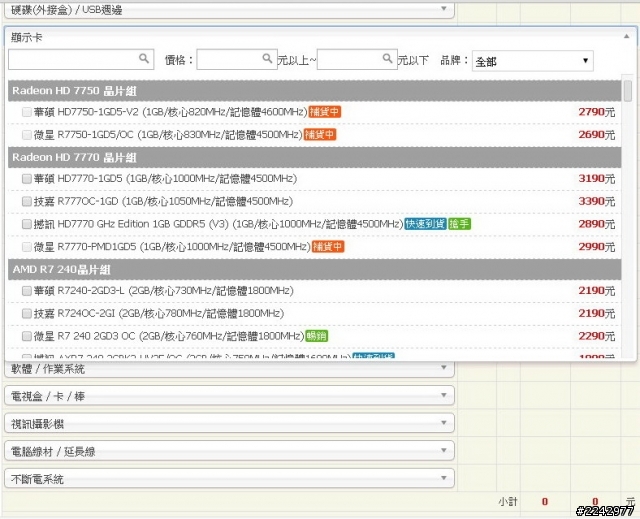Click 補貨中 tag on 微星 R7750
This screenshot has width=640, height=519.
(x=320, y=135)
